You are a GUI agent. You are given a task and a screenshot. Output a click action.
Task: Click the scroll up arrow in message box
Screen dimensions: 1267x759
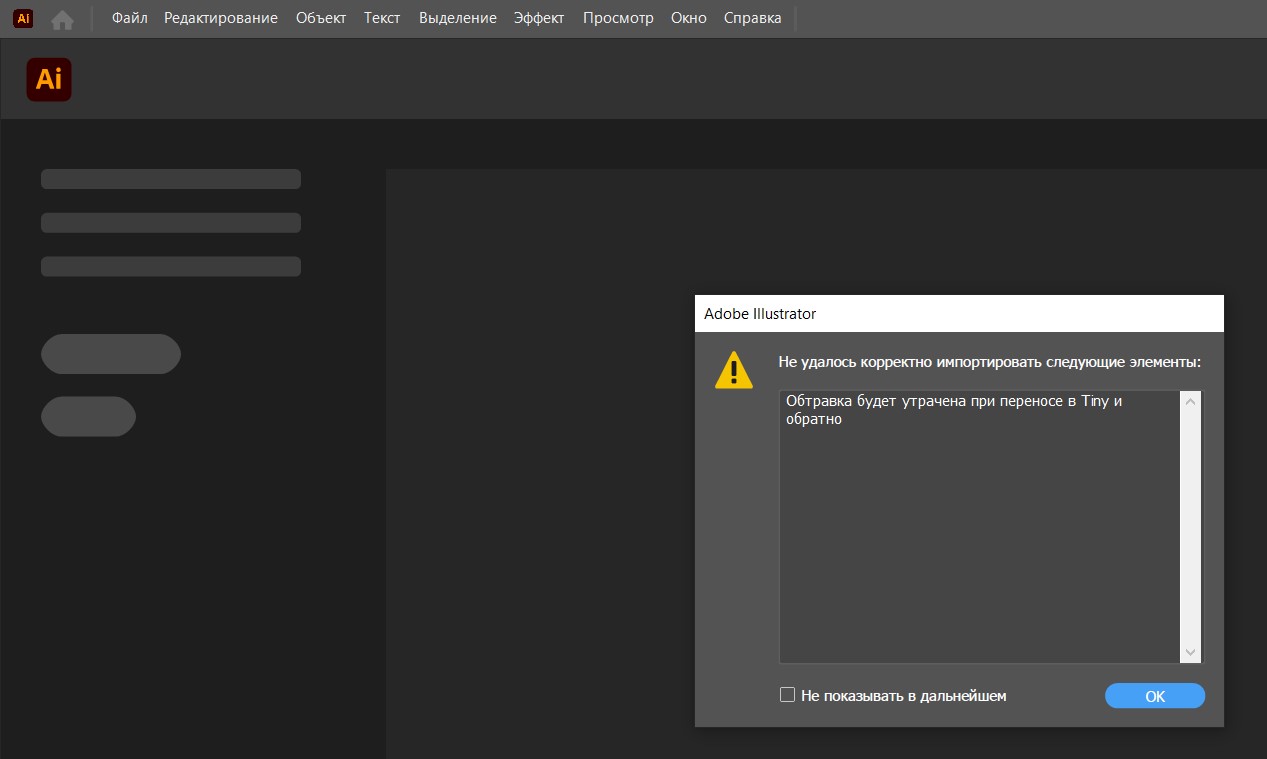click(1190, 402)
